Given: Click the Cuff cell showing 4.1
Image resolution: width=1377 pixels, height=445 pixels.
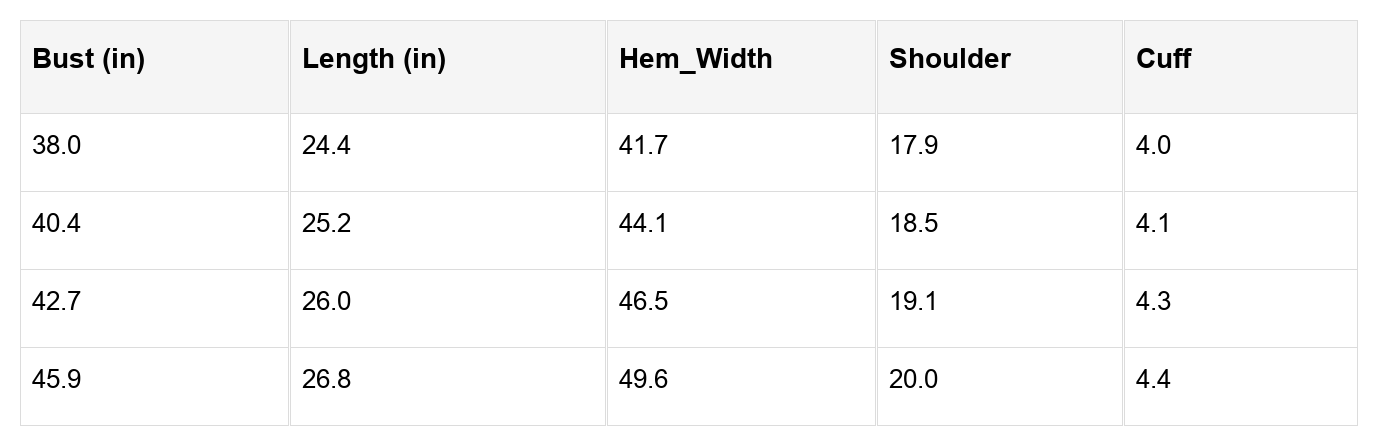Looking at the screenshot, I should click(1154, 224).
